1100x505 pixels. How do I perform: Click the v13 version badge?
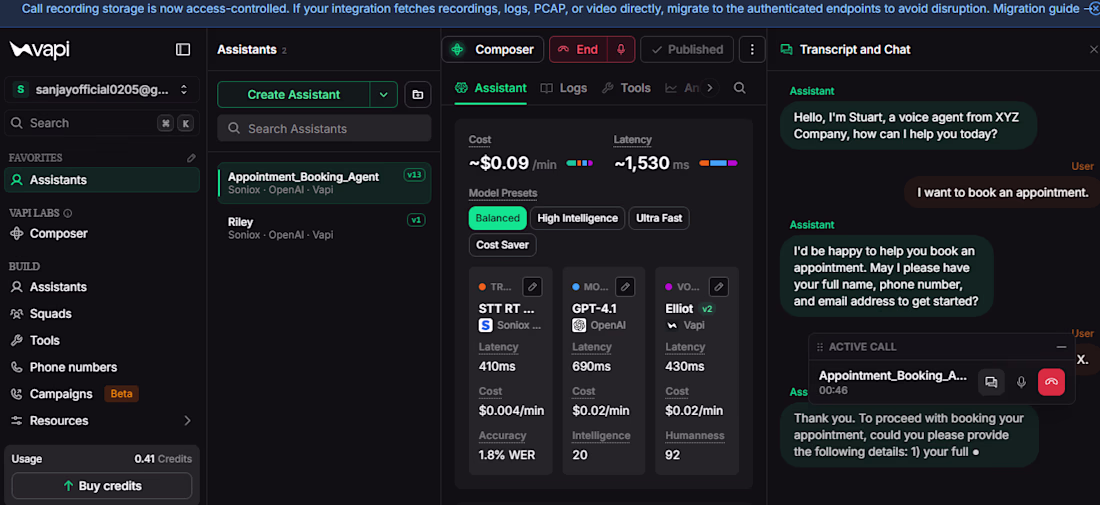pyautogui.click(x=414, y=175)
